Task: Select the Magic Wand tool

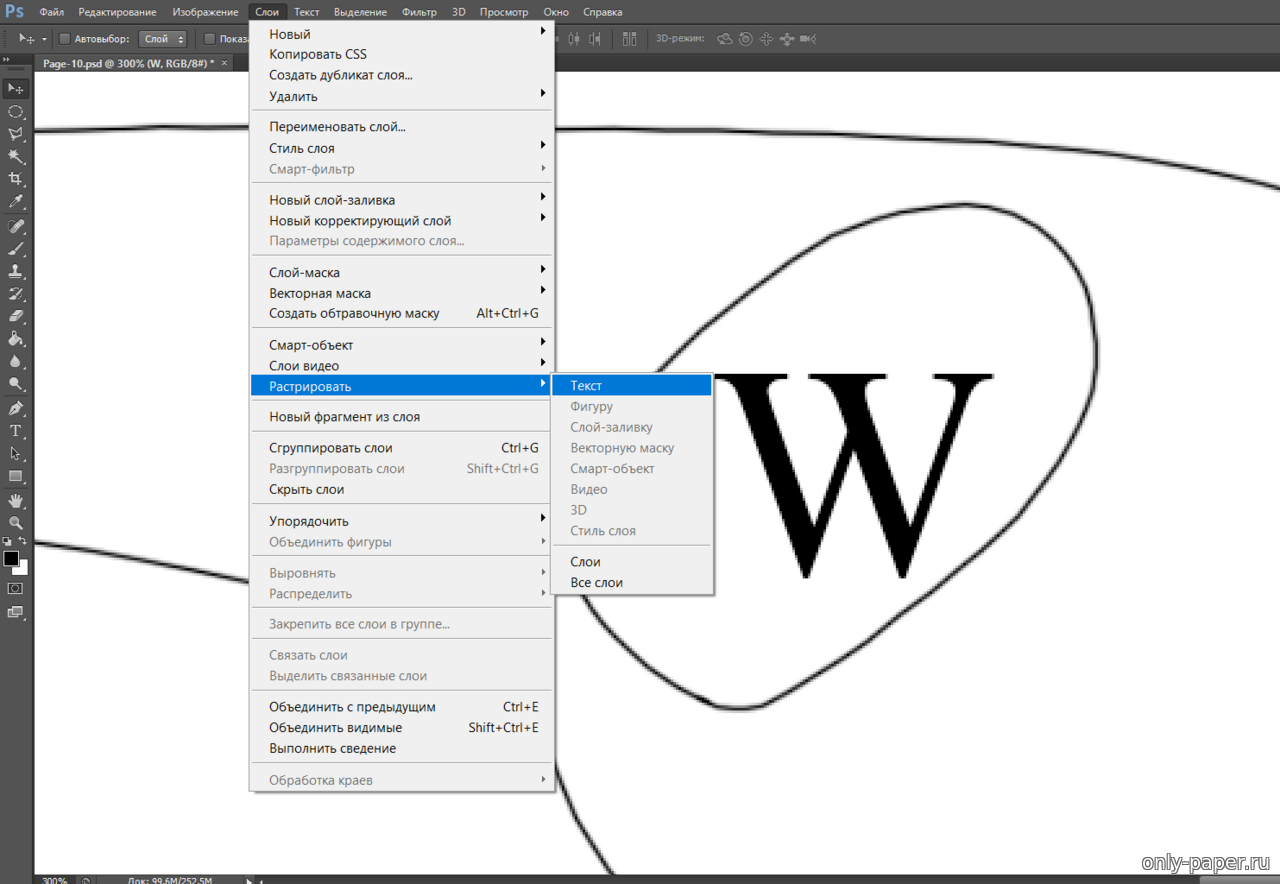Action: 16,157
